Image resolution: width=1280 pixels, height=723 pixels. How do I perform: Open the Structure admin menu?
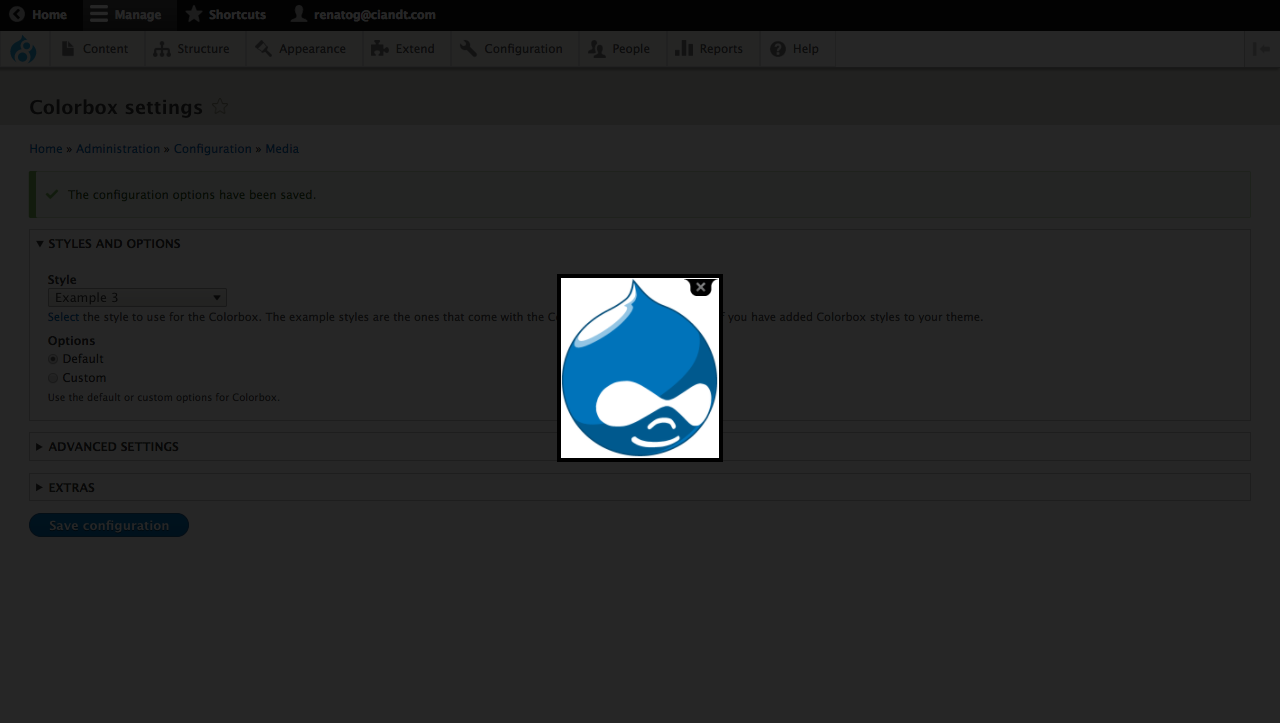click(x=191, y=49)
